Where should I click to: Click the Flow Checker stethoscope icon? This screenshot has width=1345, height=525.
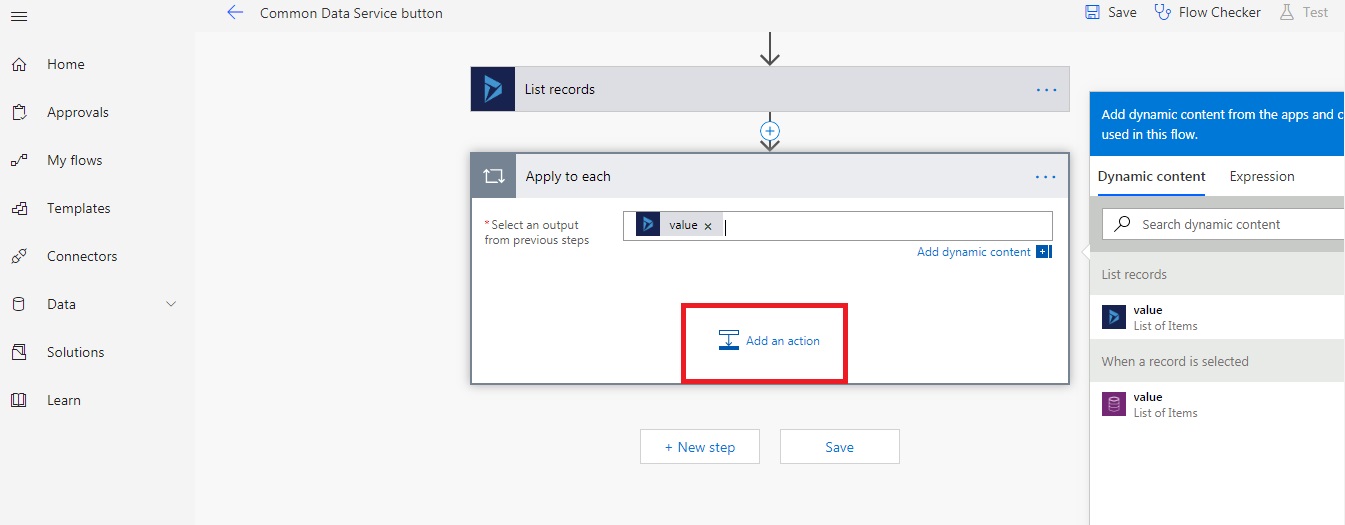coord(1162,13)
